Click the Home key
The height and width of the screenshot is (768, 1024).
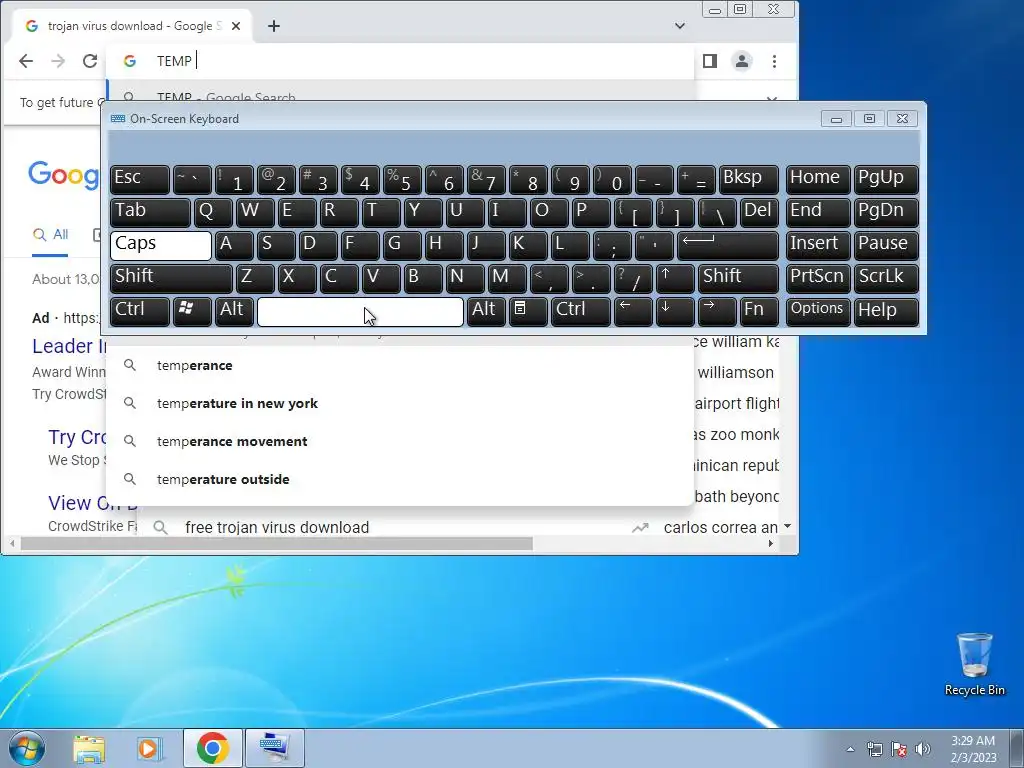point(818,179)
